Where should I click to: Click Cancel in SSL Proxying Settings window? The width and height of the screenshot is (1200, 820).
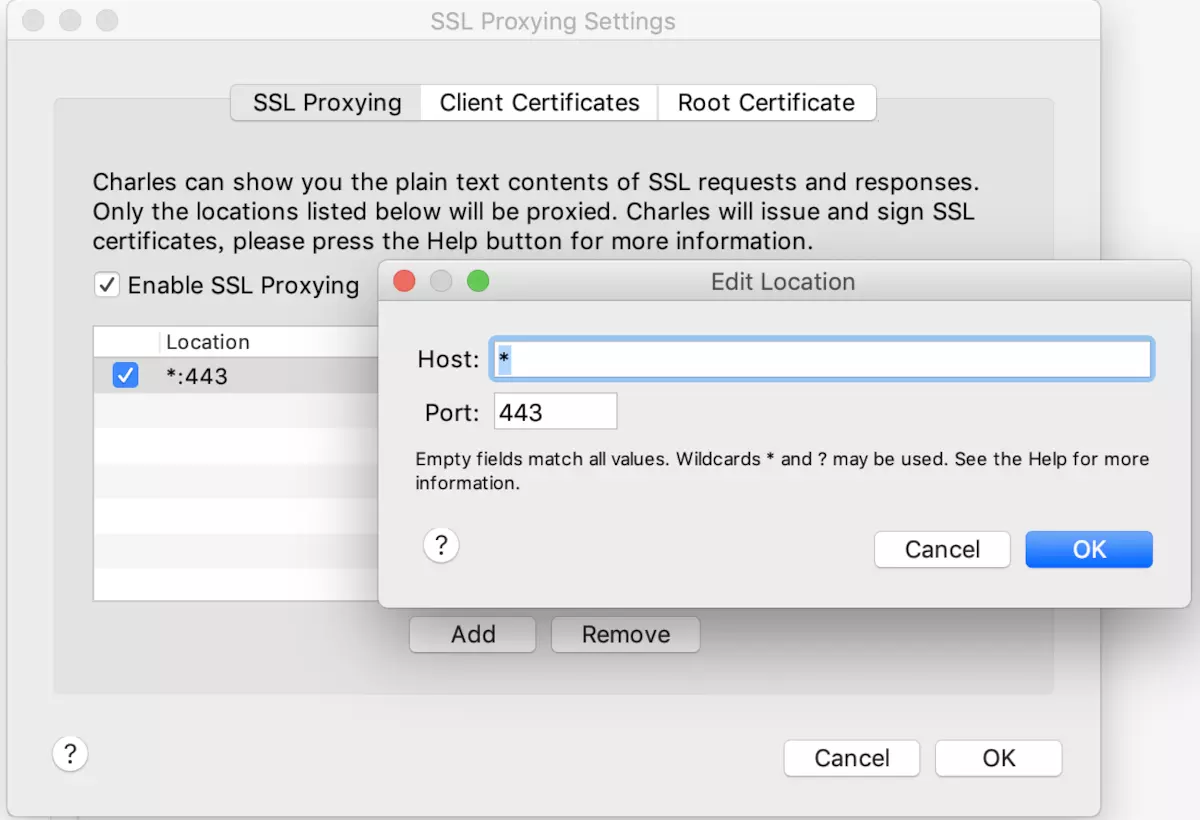[852, 758]
